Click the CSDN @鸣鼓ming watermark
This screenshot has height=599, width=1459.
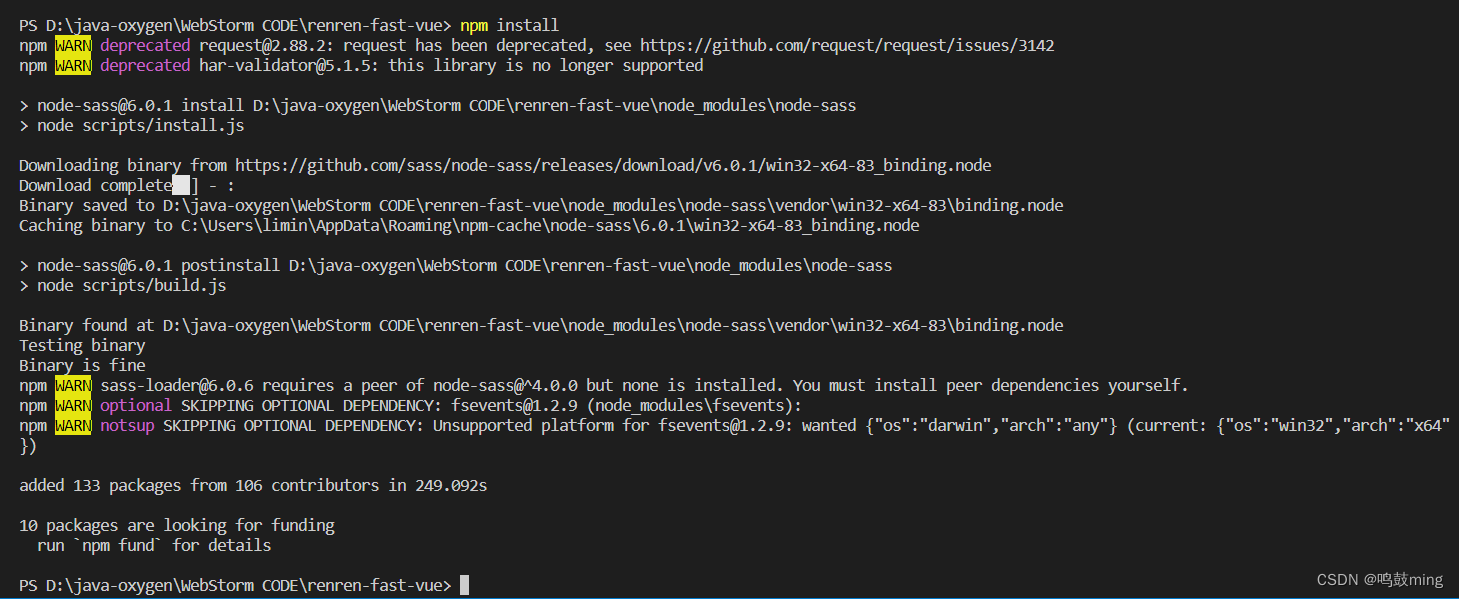[x=1379, y=580]
